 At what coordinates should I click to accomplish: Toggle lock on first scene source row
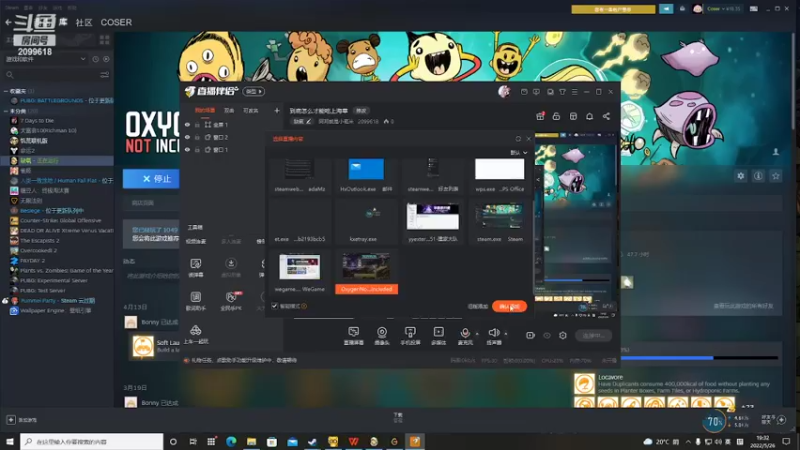tap(197, 125)
